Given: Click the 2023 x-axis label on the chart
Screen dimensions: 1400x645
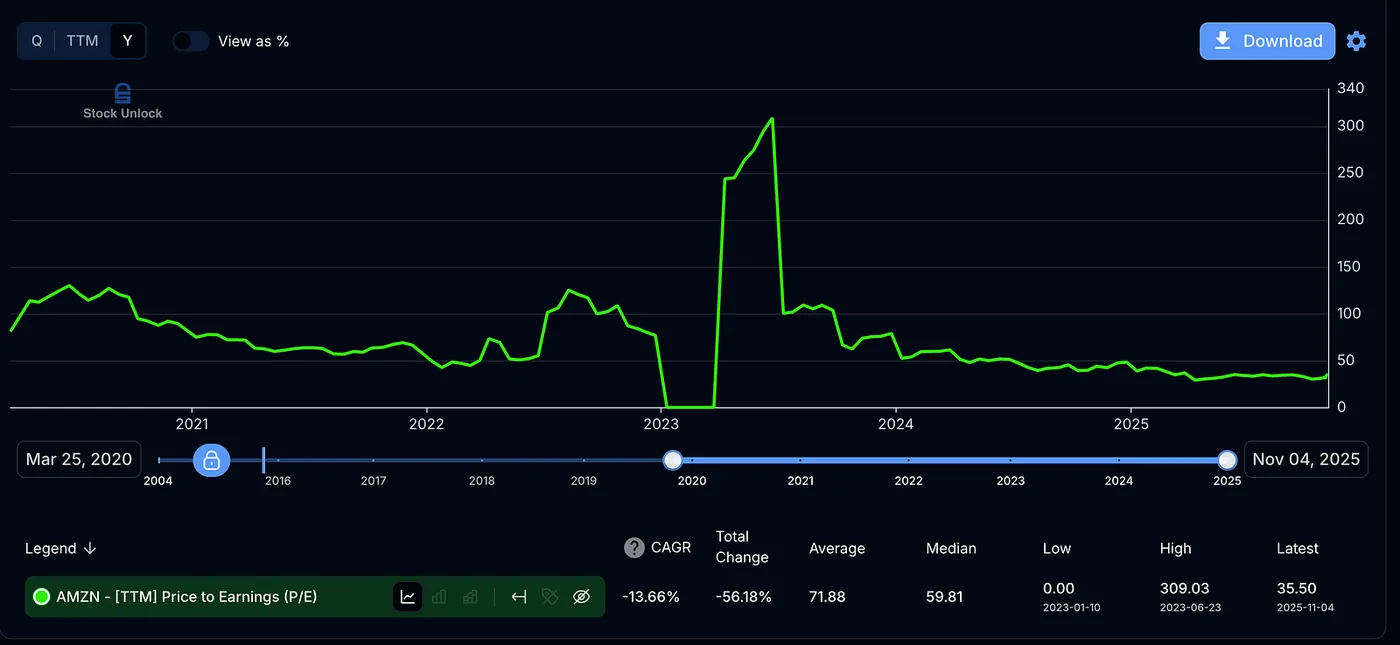Looking at the screenshot, I should tap(662, 423).
